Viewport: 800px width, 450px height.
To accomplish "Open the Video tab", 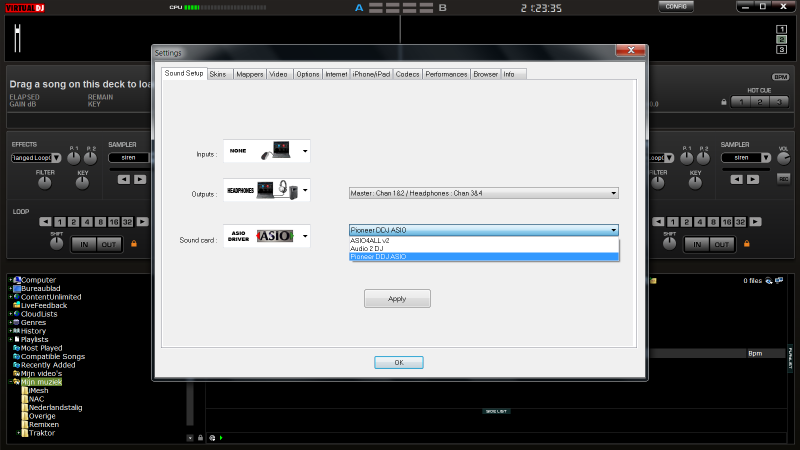I will [x=279, y=74].
